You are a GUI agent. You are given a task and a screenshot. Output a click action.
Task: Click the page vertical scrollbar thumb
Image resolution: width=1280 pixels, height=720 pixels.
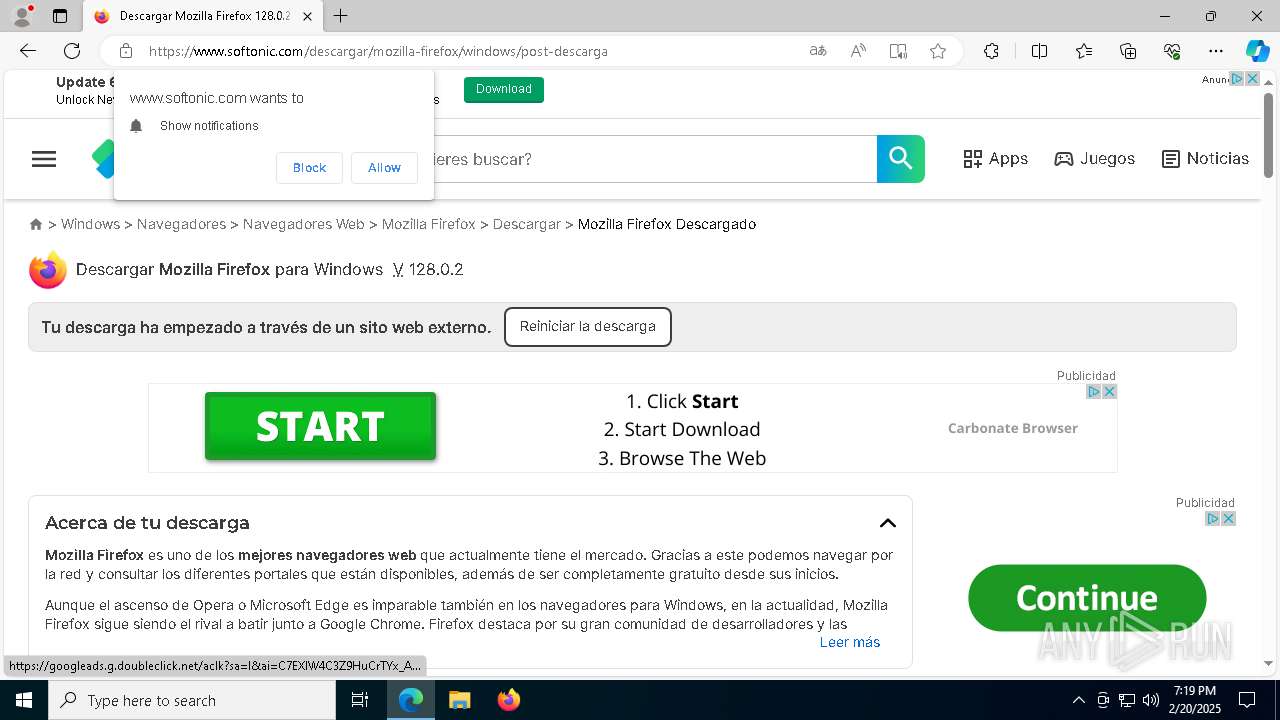coord(1269,135)
